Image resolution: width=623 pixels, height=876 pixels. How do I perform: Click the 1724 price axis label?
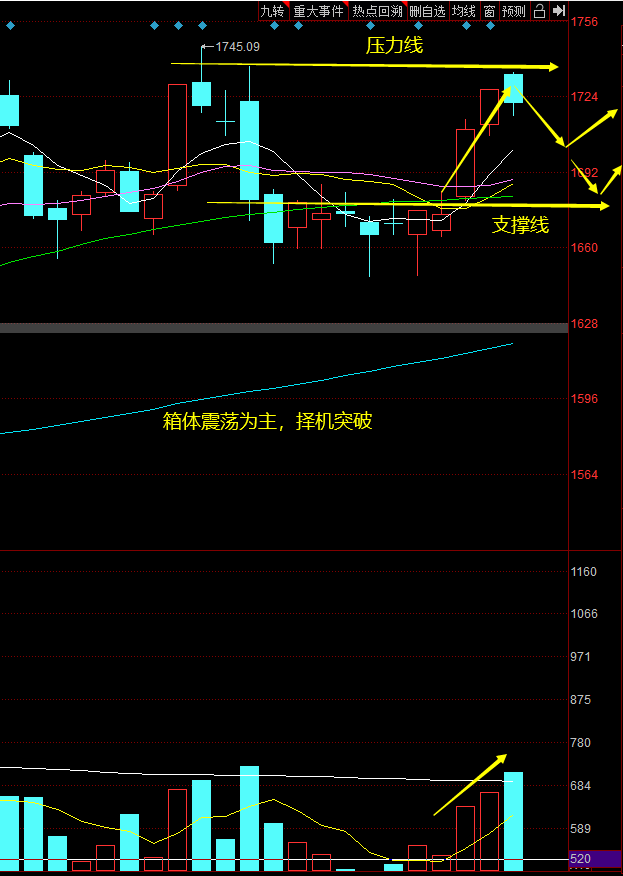pos(584,97)
